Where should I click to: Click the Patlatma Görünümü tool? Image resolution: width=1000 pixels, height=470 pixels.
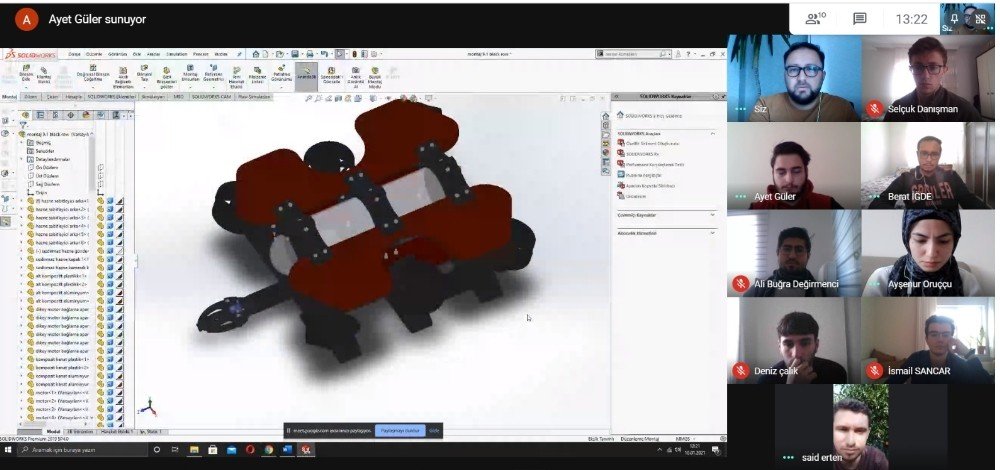pos(281,73)
